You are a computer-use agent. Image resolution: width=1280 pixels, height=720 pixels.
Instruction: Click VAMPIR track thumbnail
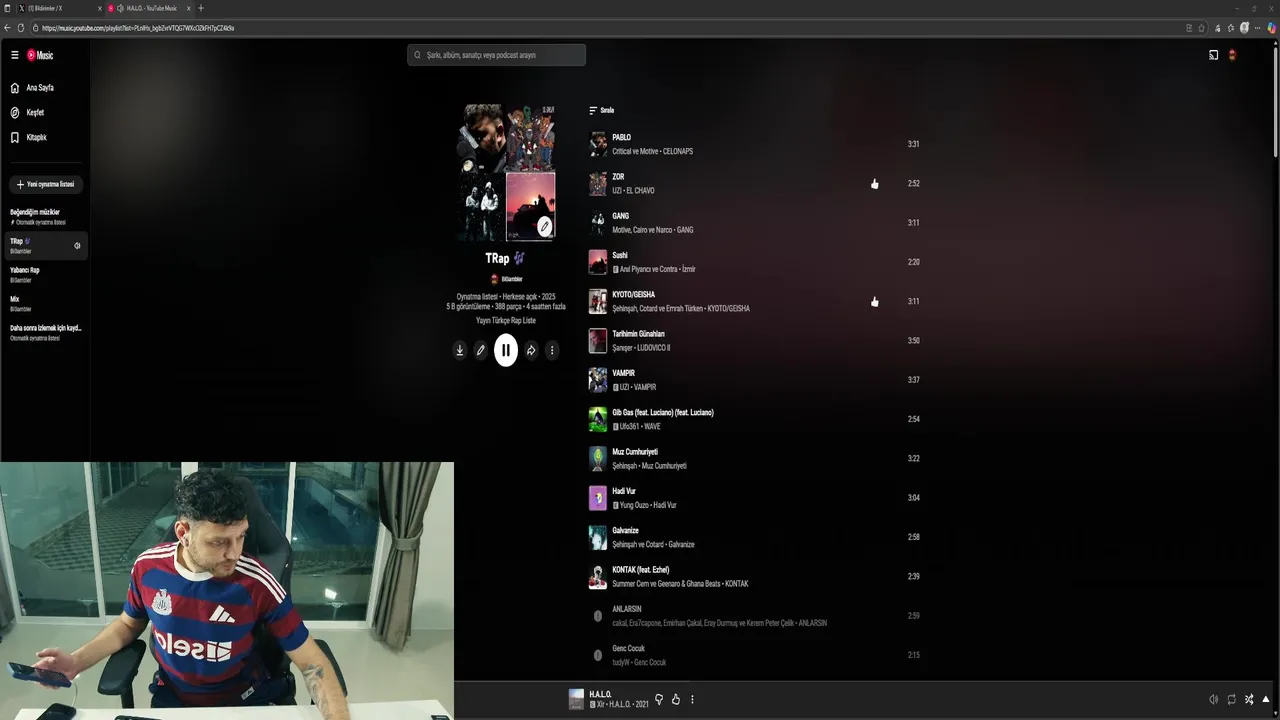[x=598, y=380]
